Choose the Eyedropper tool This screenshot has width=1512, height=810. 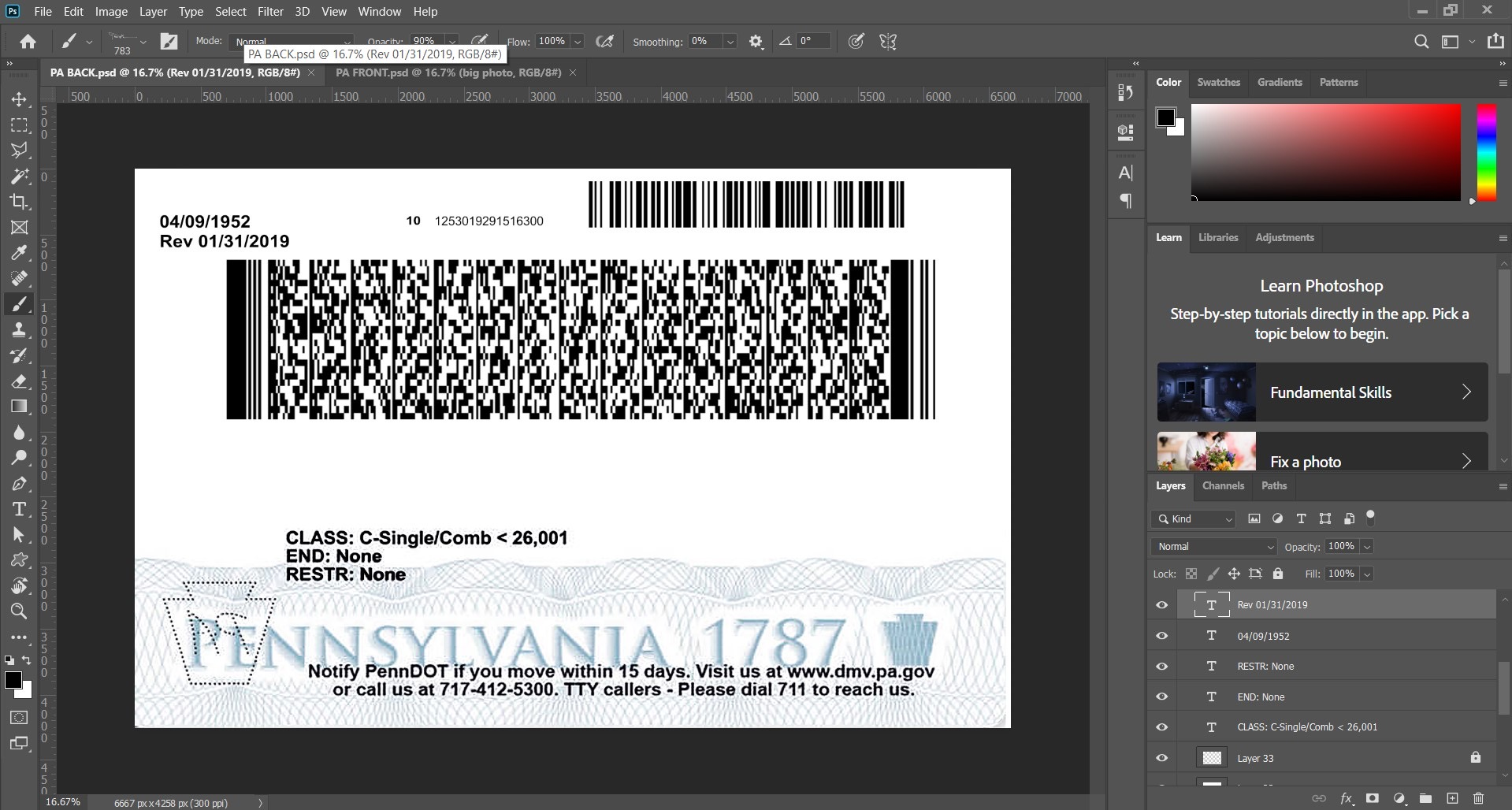point(20,253)
